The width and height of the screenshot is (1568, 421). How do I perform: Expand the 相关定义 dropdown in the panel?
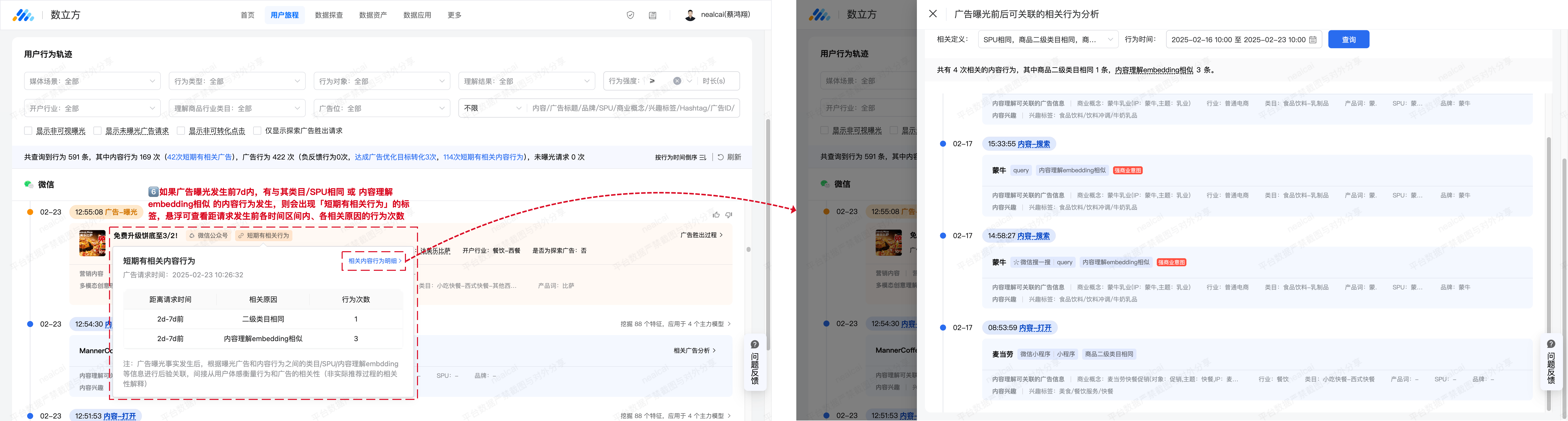[x=1047, y=39]
